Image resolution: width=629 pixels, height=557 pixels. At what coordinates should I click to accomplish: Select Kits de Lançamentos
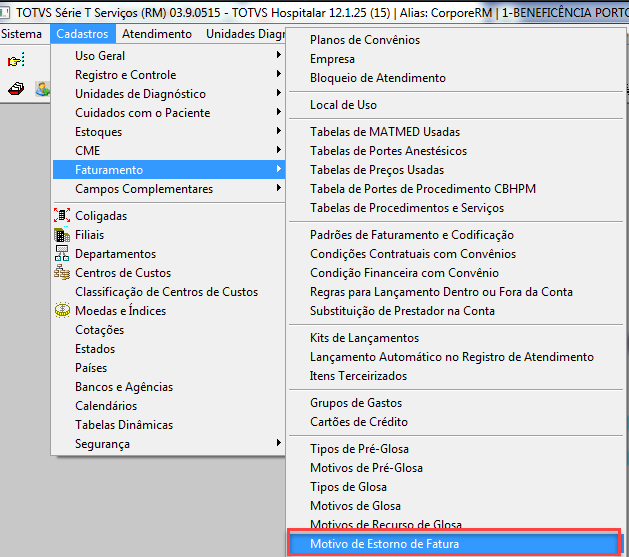pos(456,338)
